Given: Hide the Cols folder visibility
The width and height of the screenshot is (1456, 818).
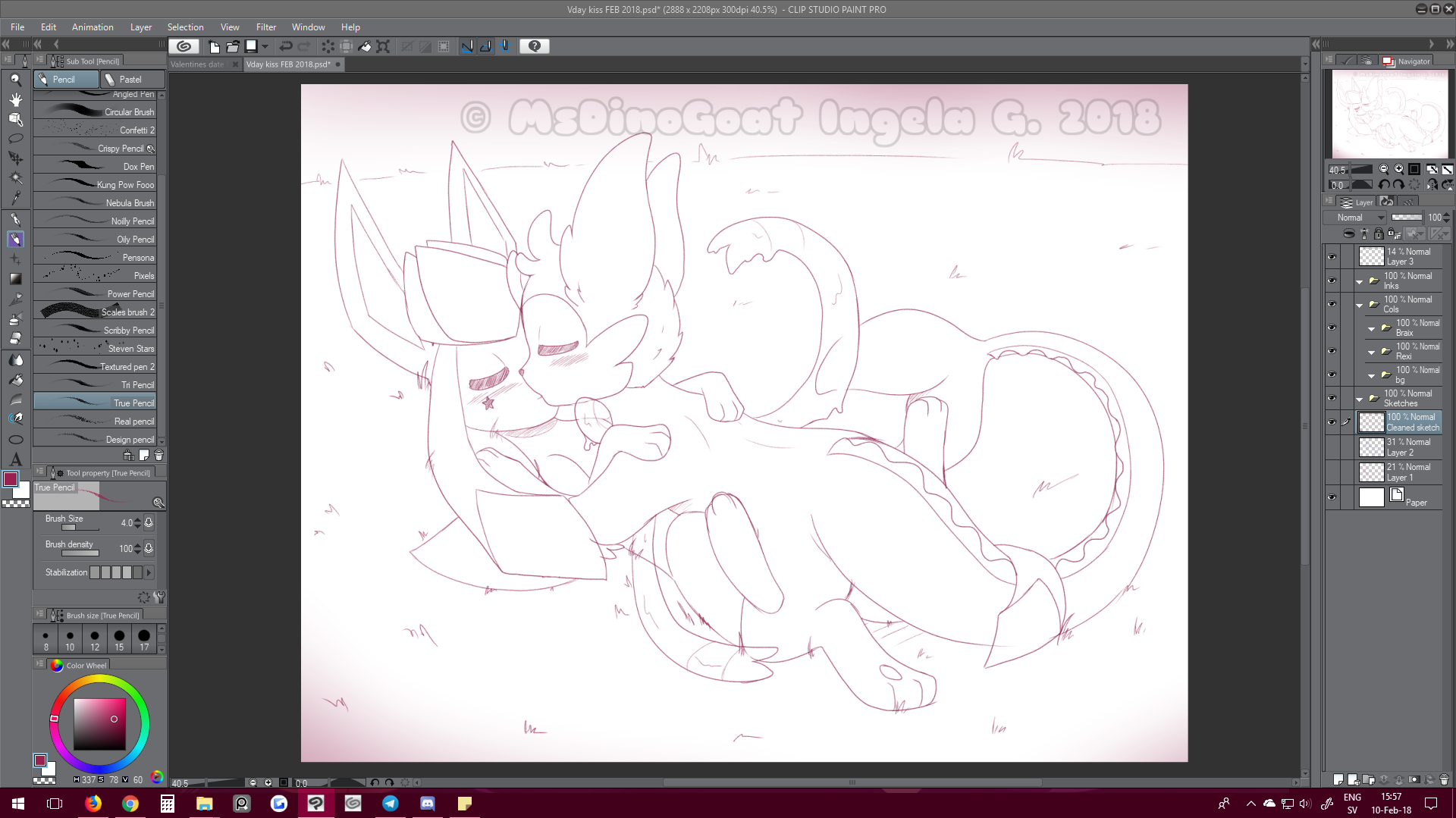Looking at the screenshot, I should pyautogui.click(x=1332, y=304).
